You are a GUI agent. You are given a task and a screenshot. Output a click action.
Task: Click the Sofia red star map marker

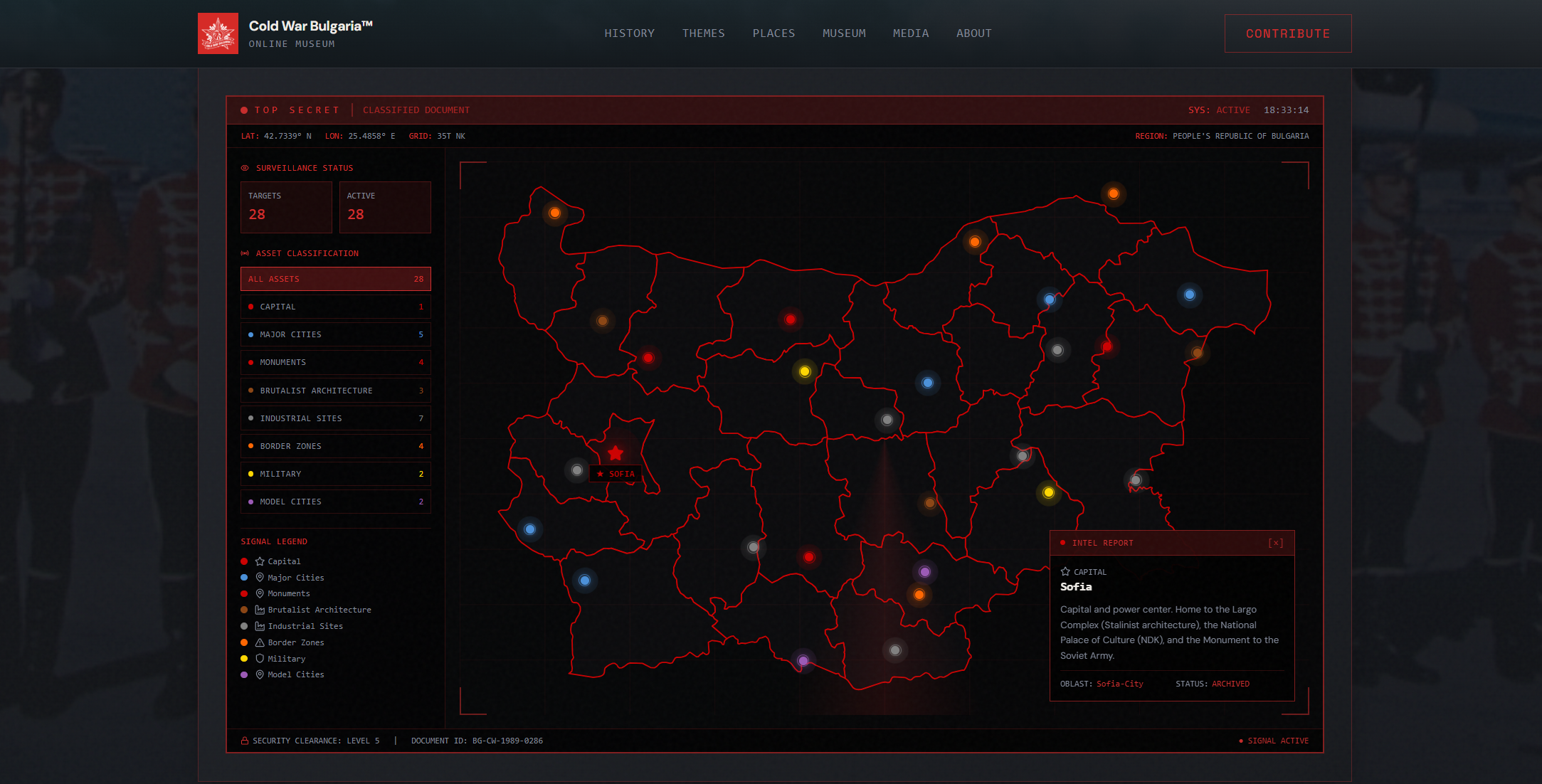616,453
